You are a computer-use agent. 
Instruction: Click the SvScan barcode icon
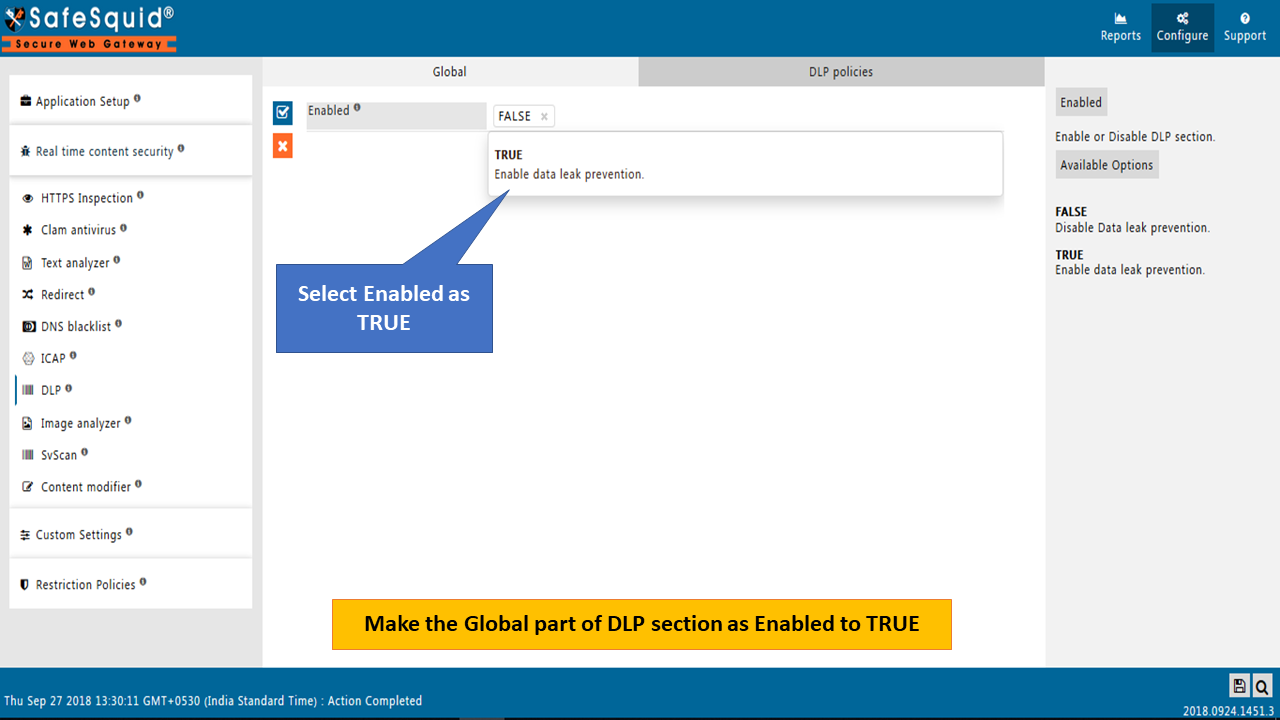28,455
